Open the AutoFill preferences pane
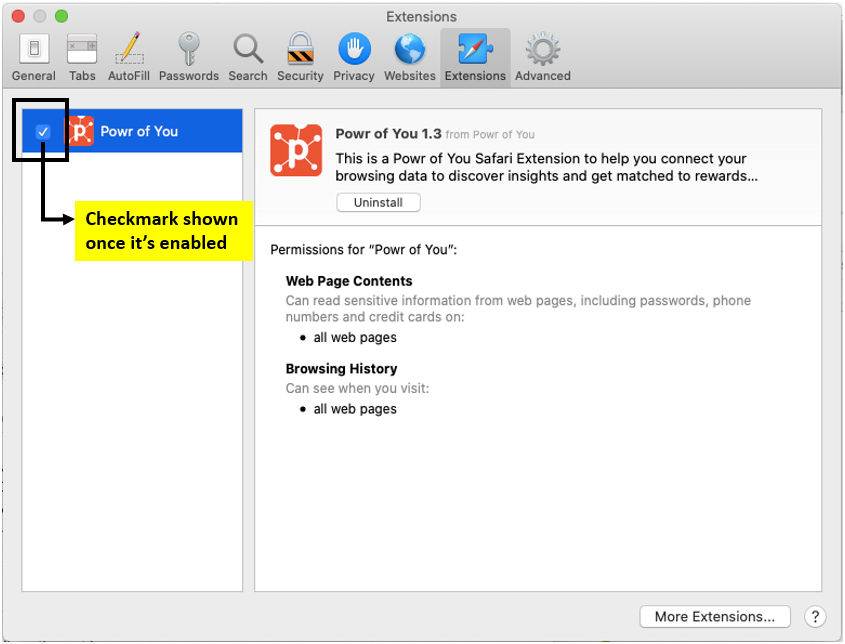845x644 pixels. [x=129, y=58]
